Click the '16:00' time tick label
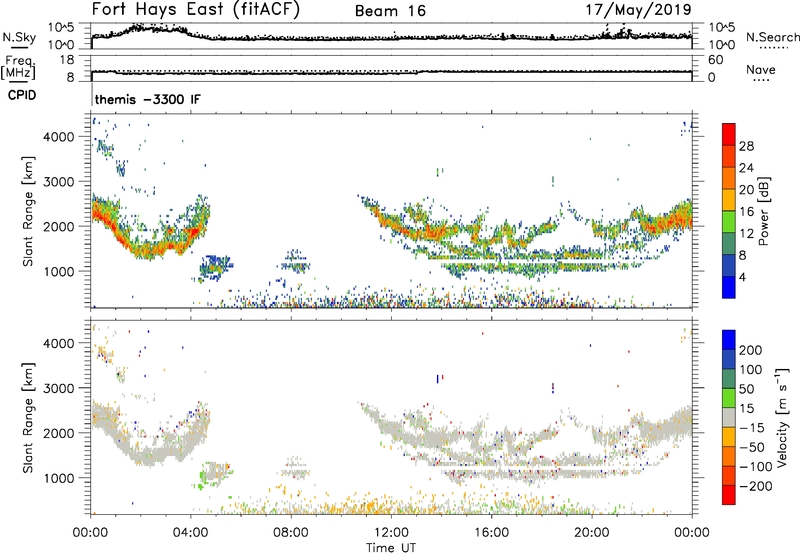Screen dimensions: 800x554 pos(491,533)
